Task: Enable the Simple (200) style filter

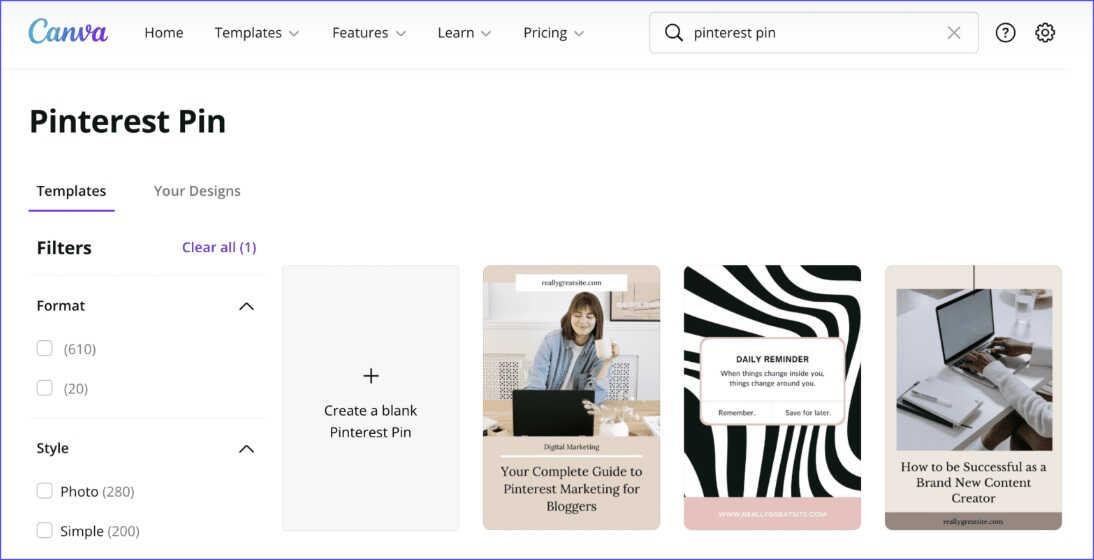Action: pos(45,531)
